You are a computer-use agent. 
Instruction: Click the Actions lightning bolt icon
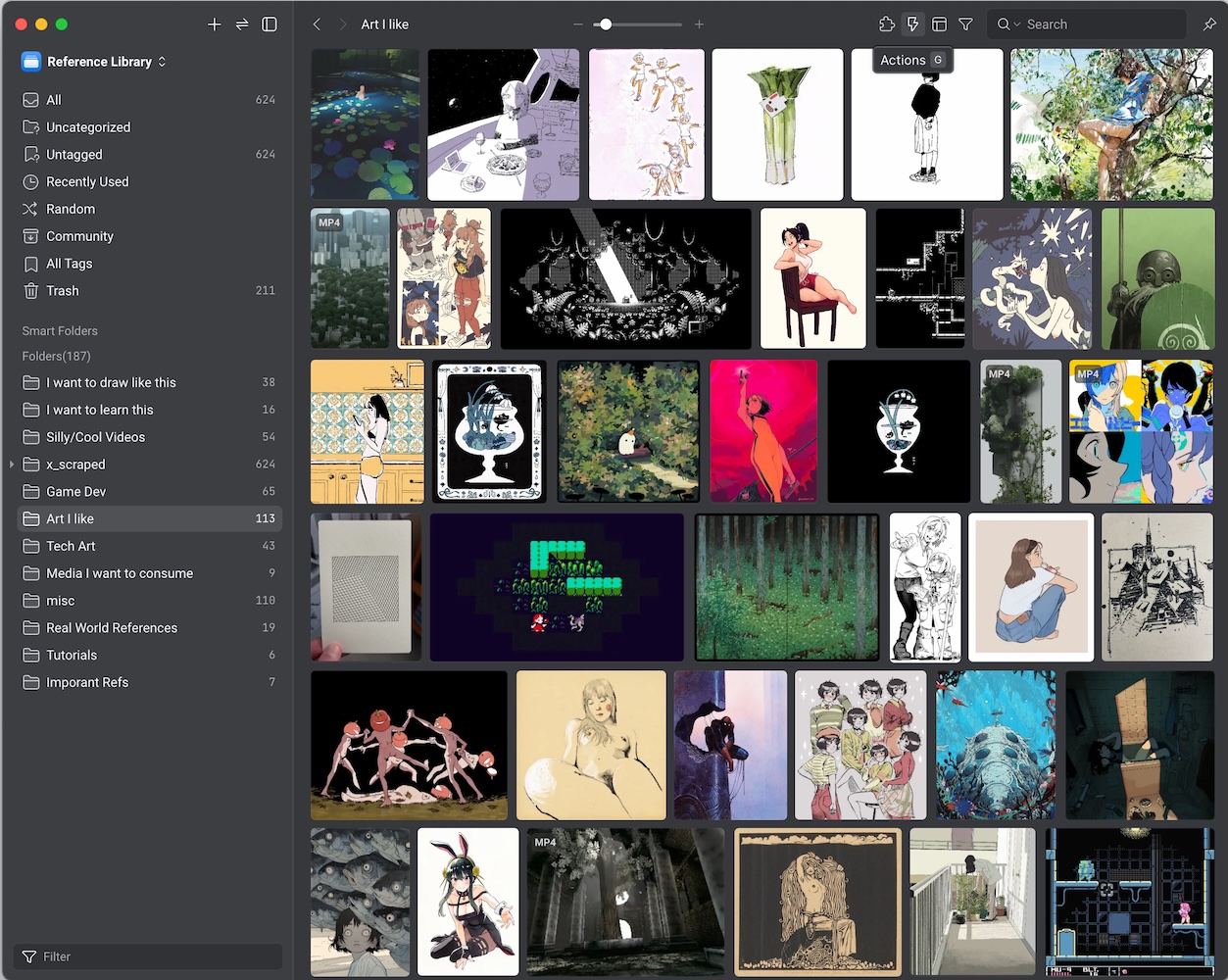point(913,24)
